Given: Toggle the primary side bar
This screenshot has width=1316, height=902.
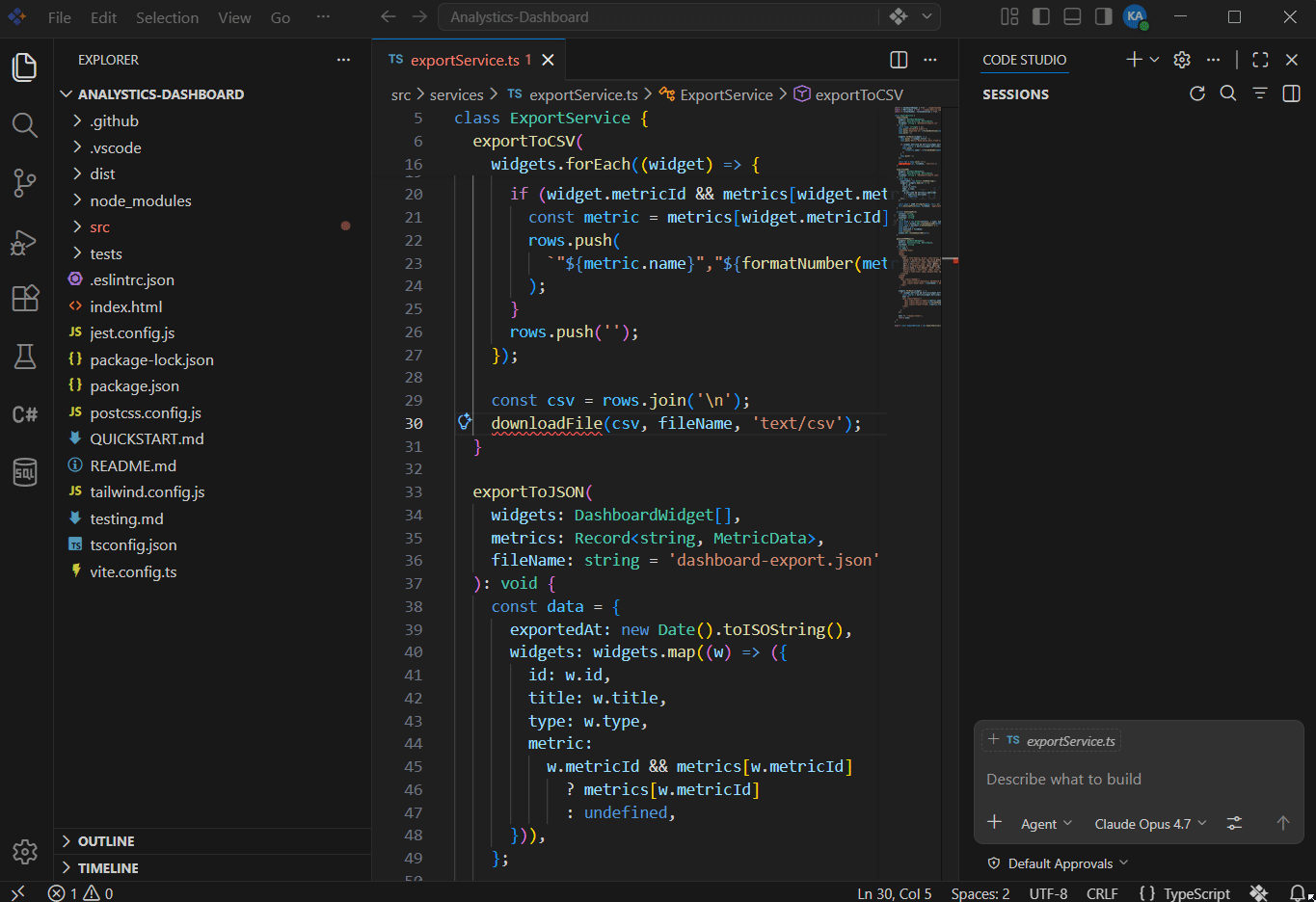Looking at the screenshot, I should (x=1041, y=16).
